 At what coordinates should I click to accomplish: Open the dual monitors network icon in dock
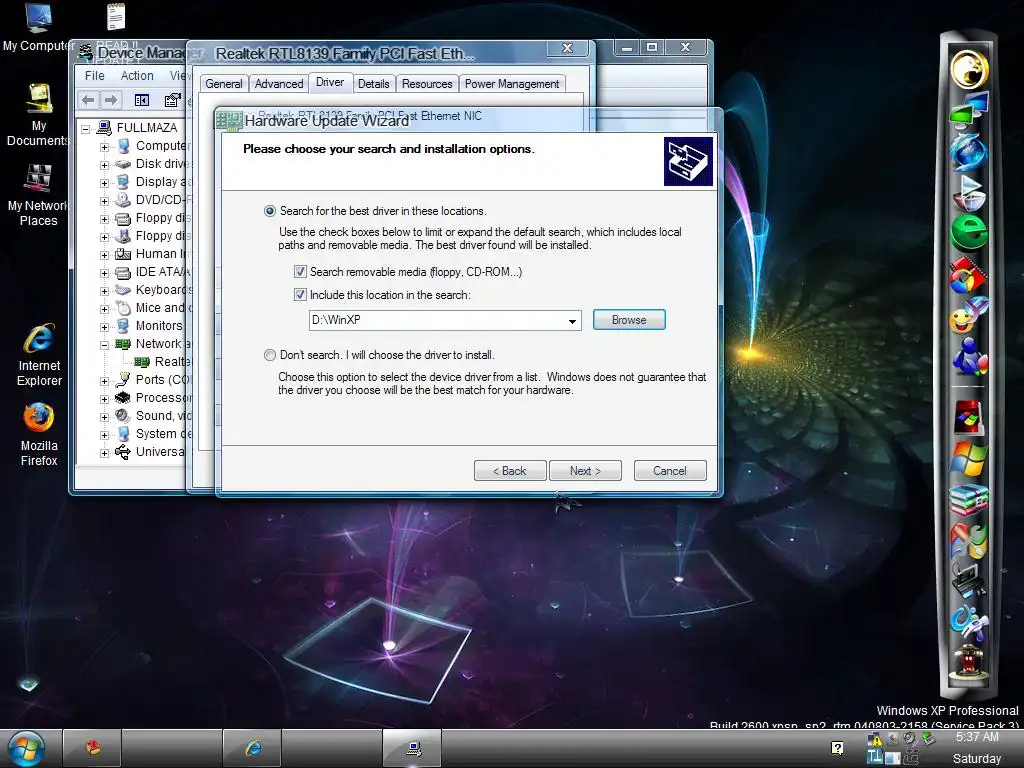click(969, 109)
